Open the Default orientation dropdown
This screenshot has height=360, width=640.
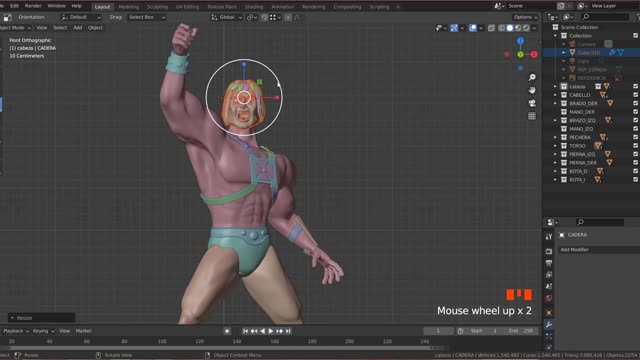(81, 17)
